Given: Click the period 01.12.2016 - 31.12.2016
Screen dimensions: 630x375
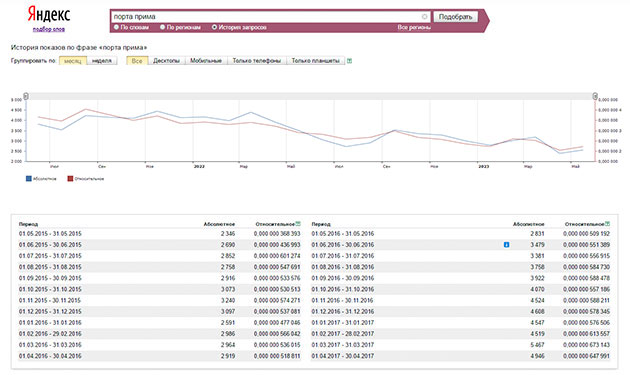Looking at the screenshot, I should click(x=343, y=311).
